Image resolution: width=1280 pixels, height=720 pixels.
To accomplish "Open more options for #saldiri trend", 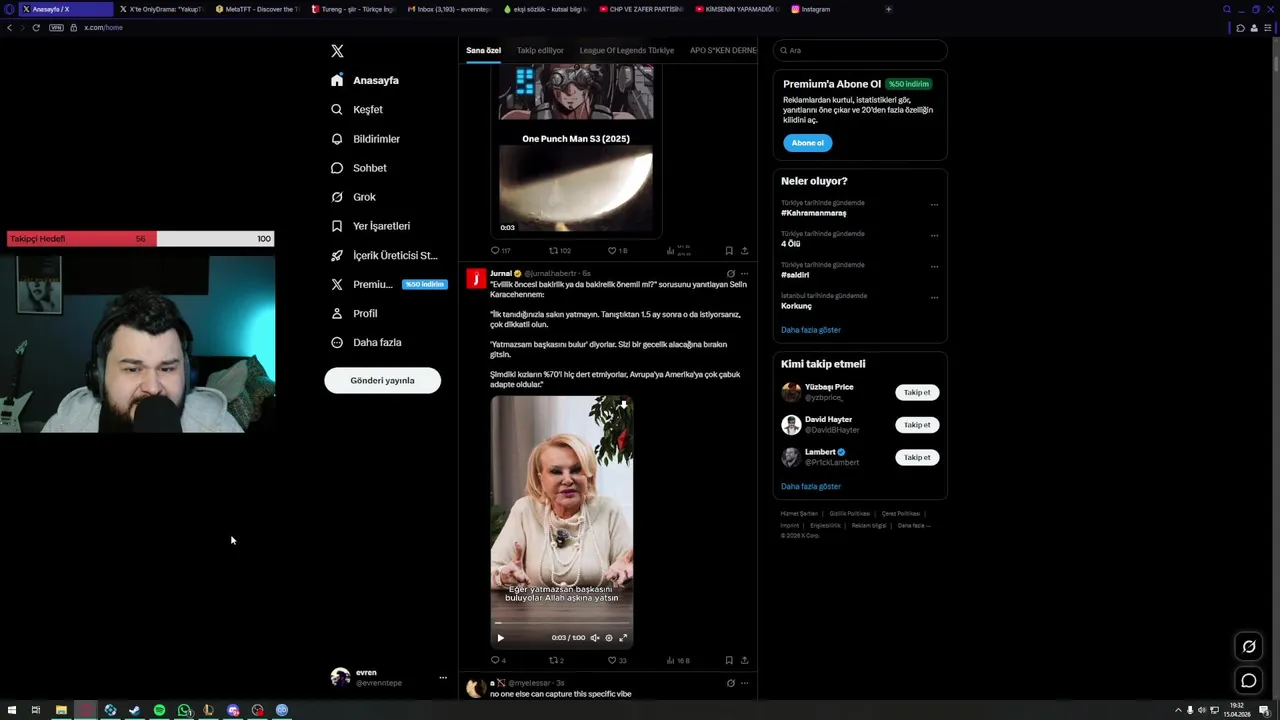I will pyautogui.click(x=934, y=266).
